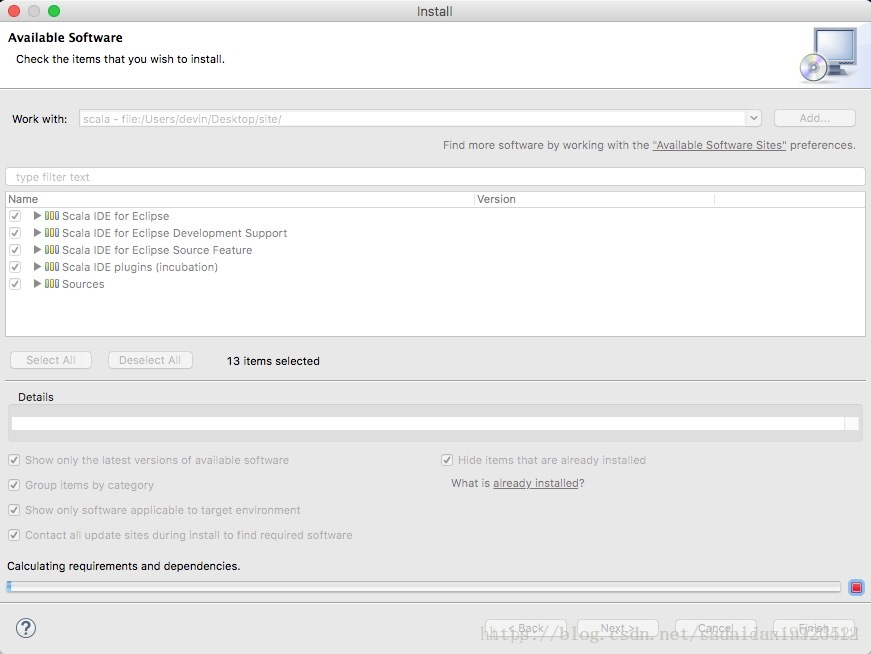Click the '13 items selected' text
The width and height of the screenshot is (871, 654).
click(x=273, y=361)
